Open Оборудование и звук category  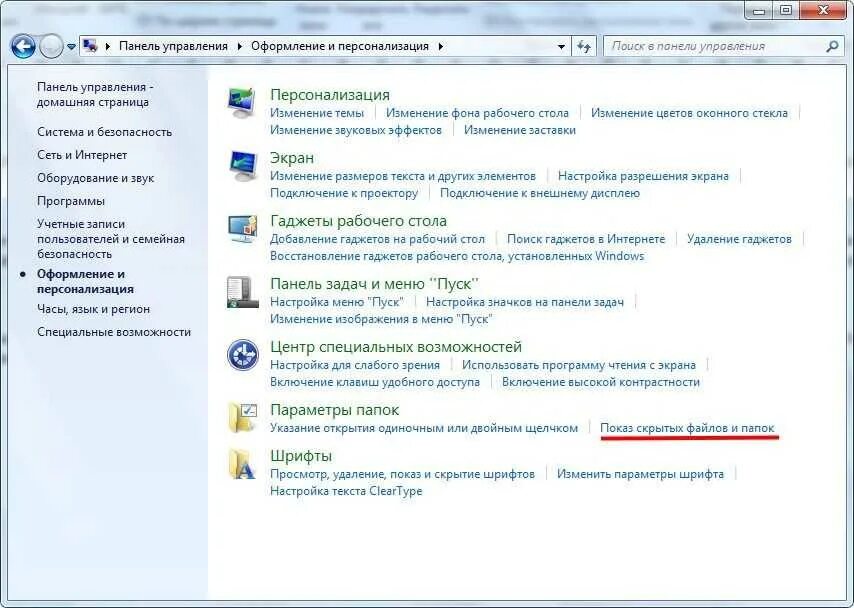[x=96, y=178]
